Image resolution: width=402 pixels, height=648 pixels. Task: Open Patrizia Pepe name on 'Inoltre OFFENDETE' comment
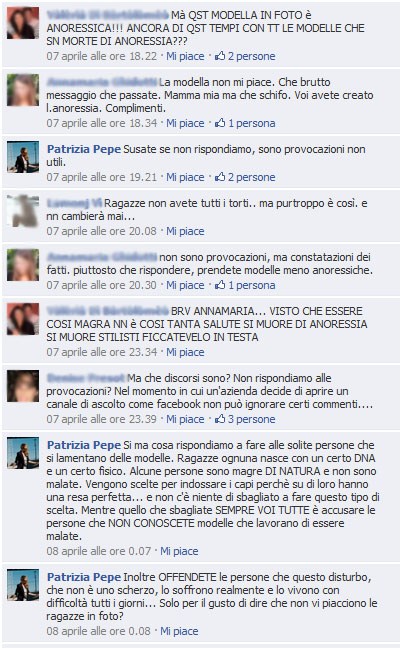click(84, 577)
